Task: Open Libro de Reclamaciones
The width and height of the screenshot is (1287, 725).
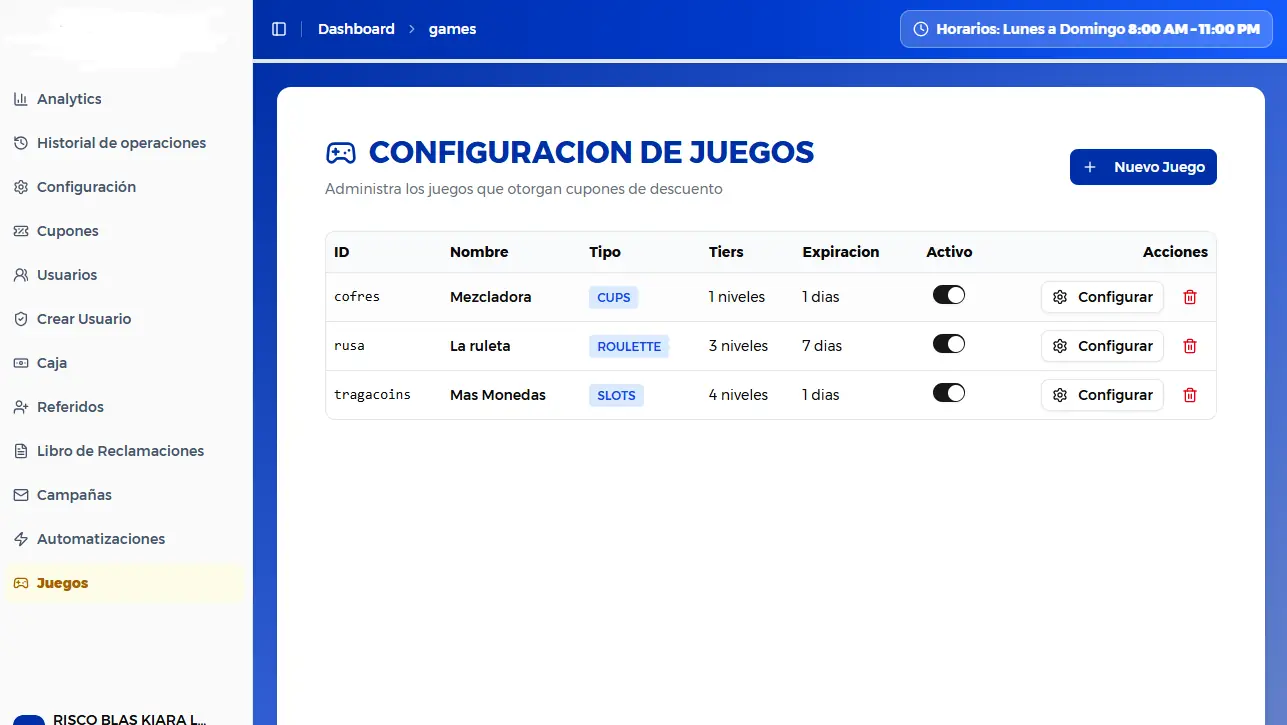Action: [125, 451]
